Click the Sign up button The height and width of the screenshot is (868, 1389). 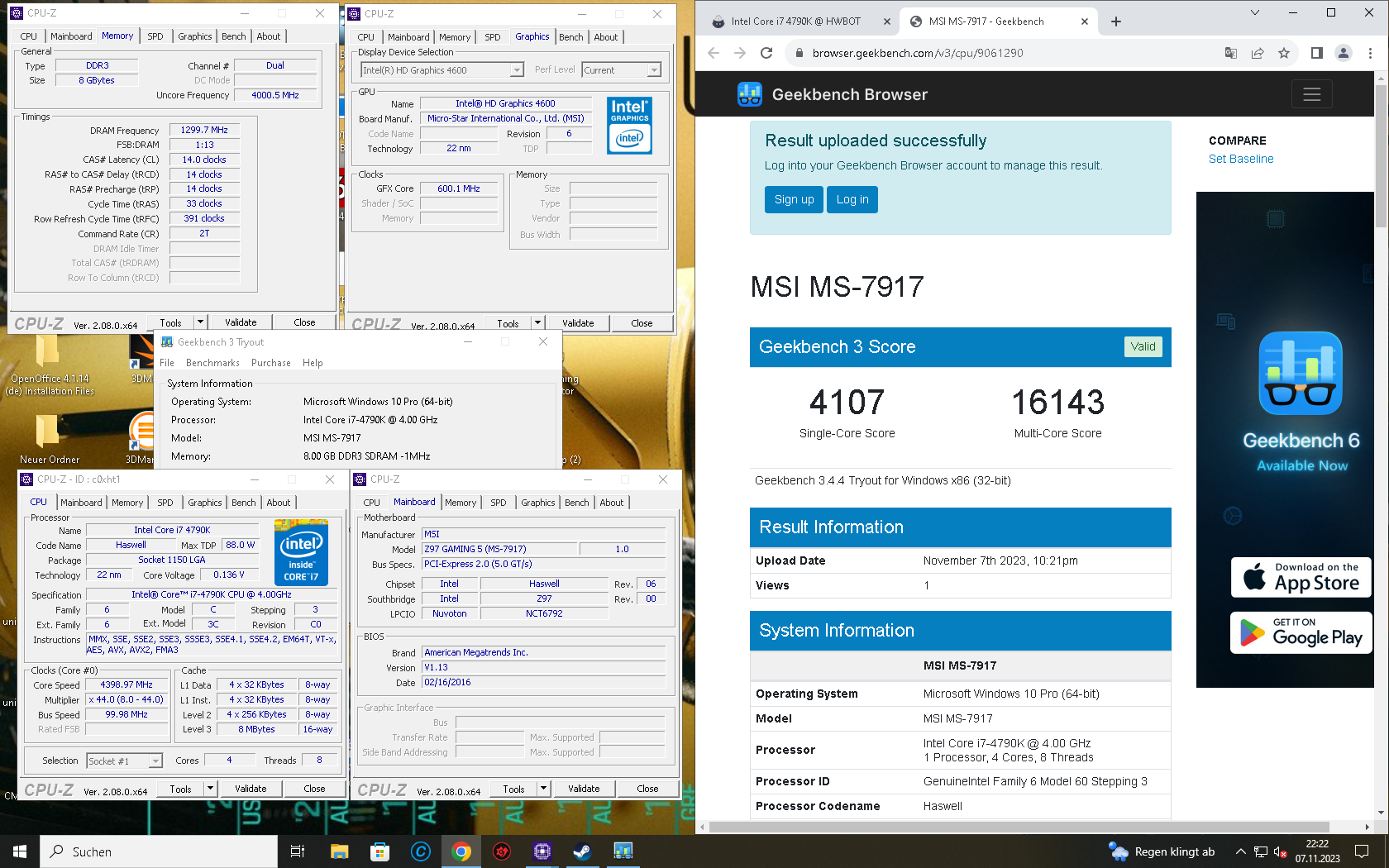coord(795,199)
